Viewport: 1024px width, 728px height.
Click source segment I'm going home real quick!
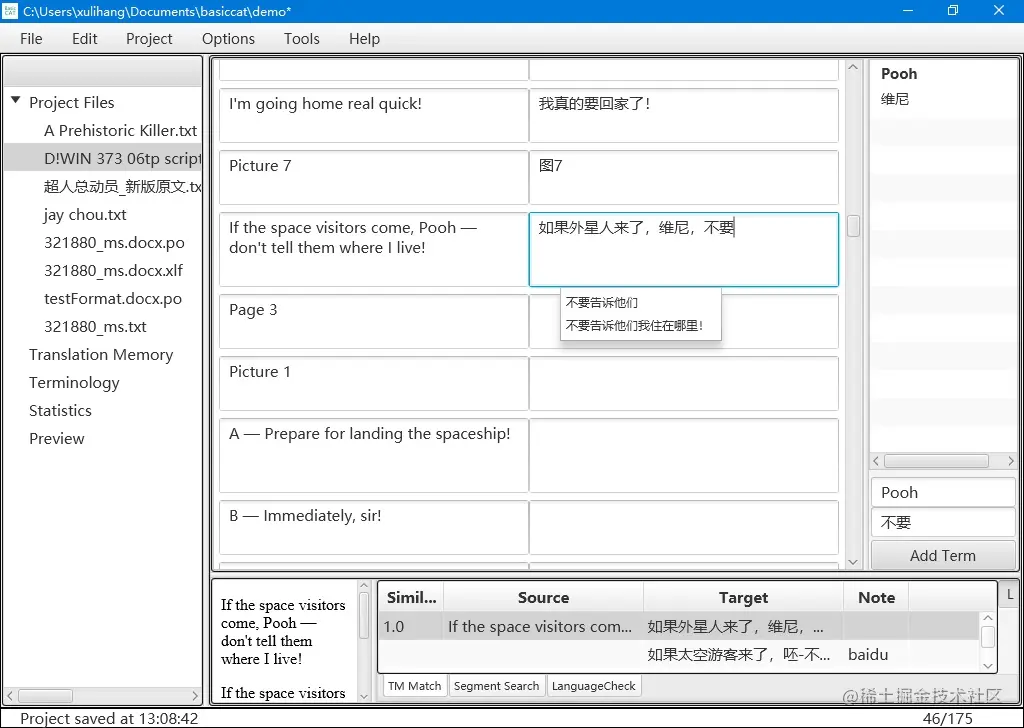[374, 116]
